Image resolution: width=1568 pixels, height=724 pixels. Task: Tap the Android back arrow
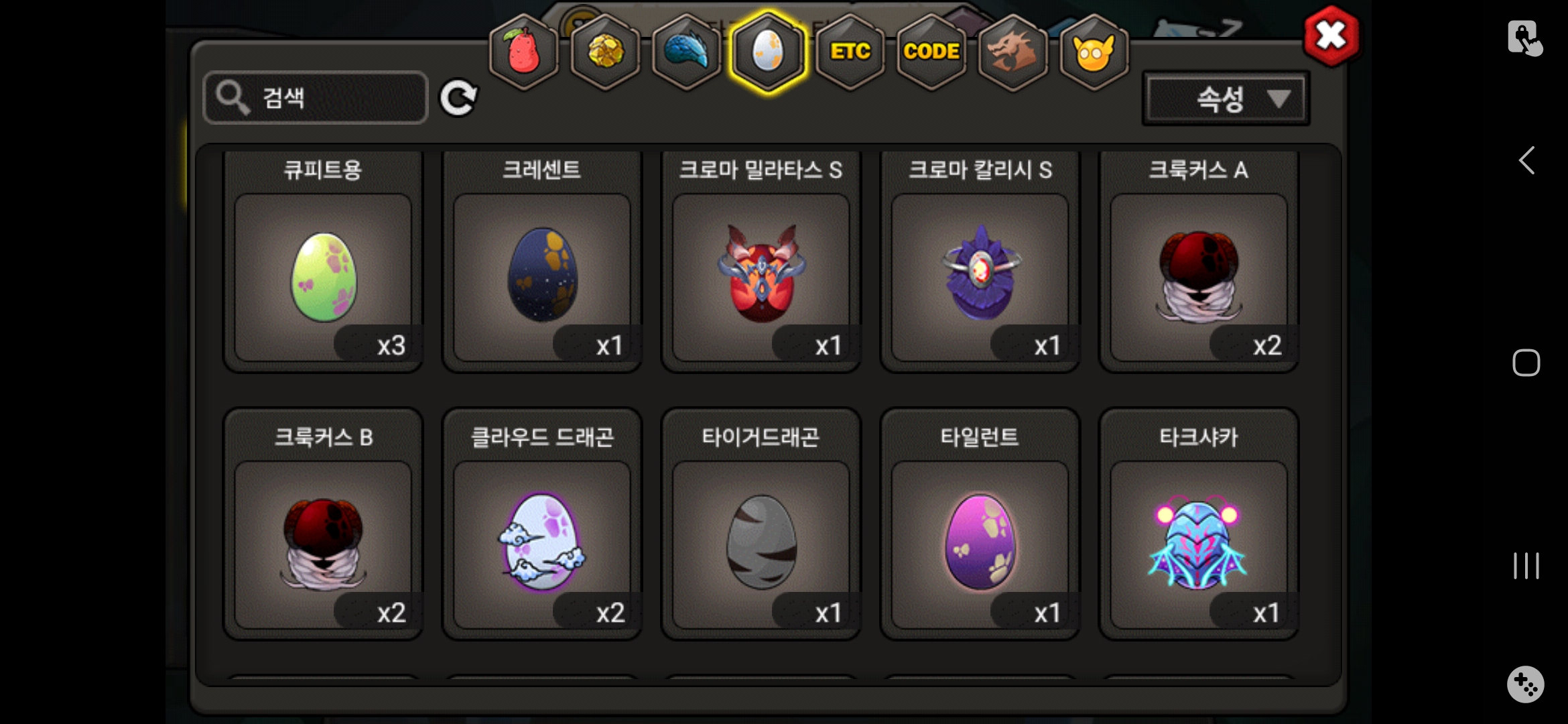click(x=1526, y=161)
